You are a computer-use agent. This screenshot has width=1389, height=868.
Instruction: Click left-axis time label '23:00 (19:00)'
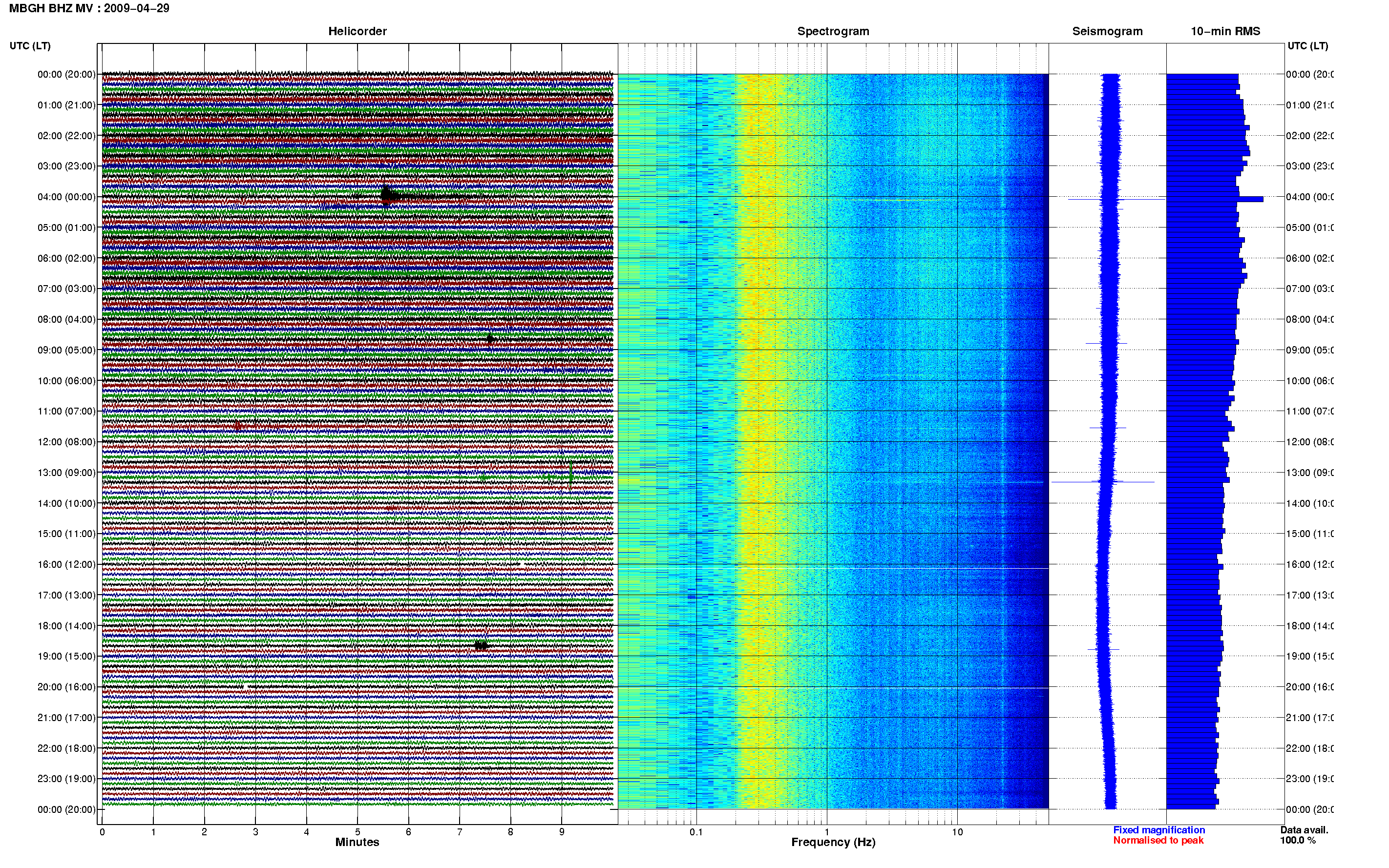click(66, 779)
